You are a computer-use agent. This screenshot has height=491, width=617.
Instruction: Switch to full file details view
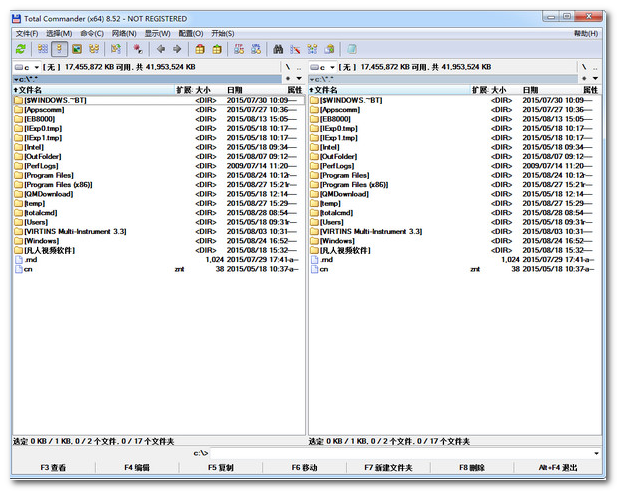[59, 49]
